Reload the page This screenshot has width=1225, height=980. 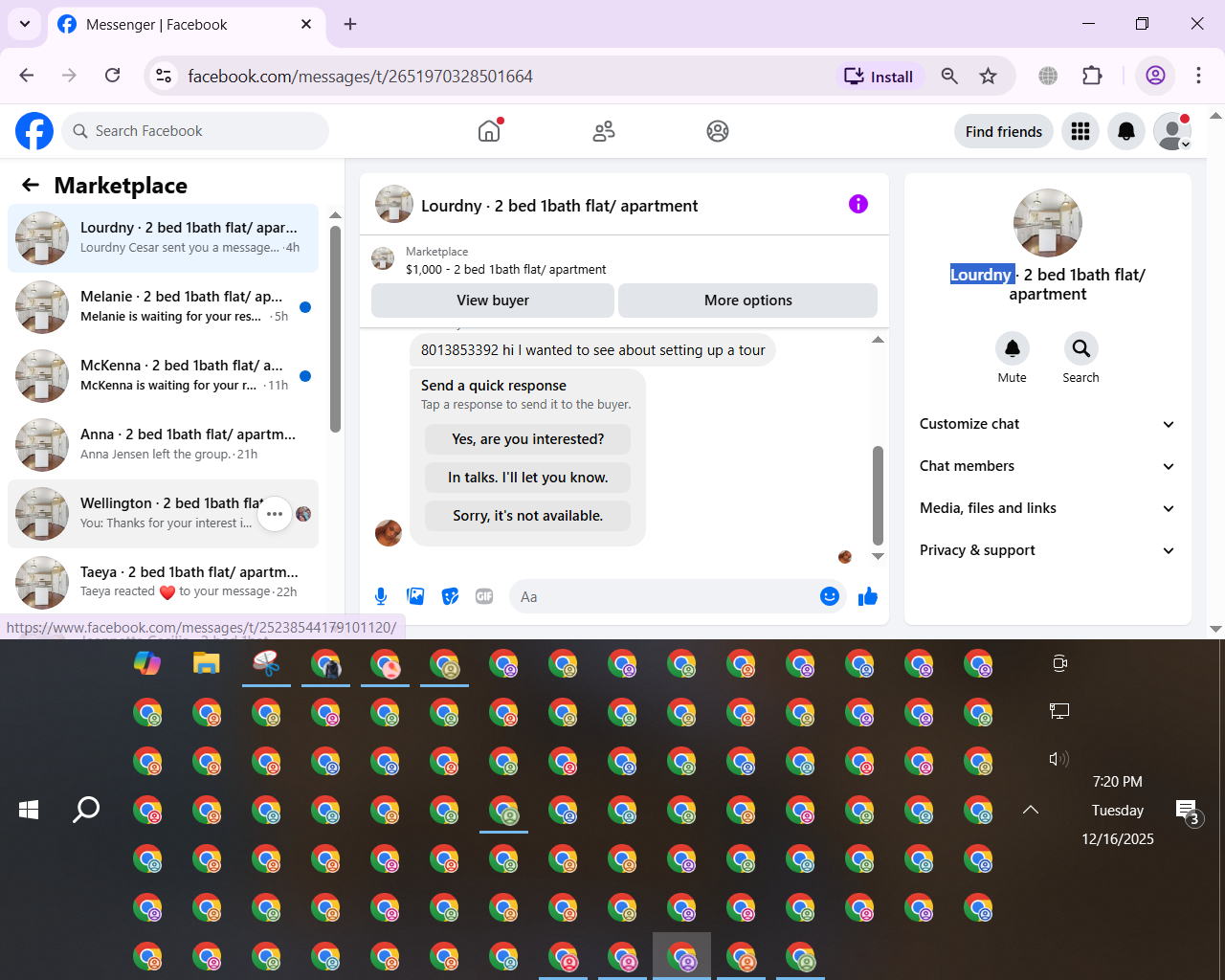112,76
